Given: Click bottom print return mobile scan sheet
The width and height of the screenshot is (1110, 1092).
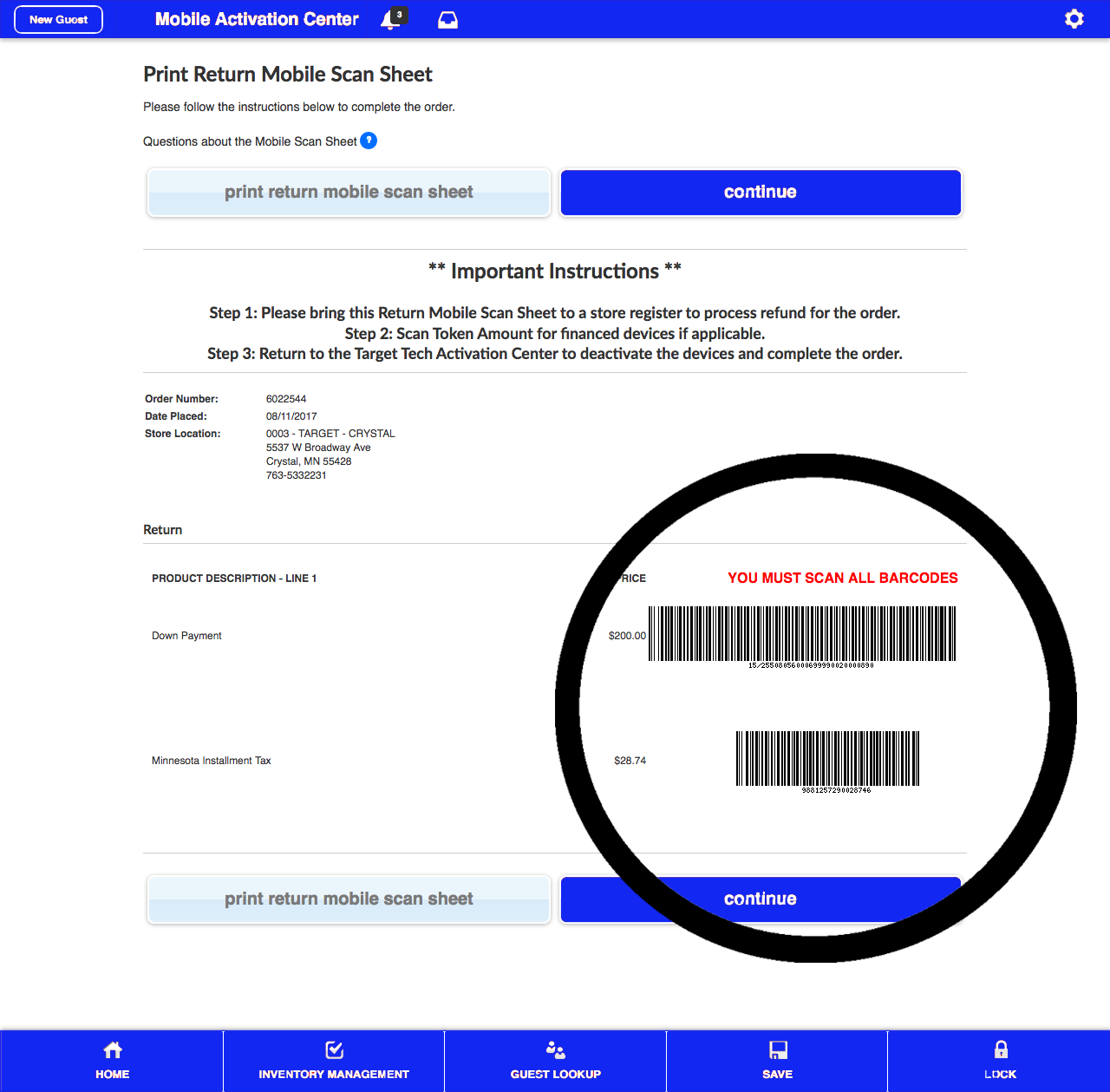Looking at the screenshot, I should click(x=349, y=899).
